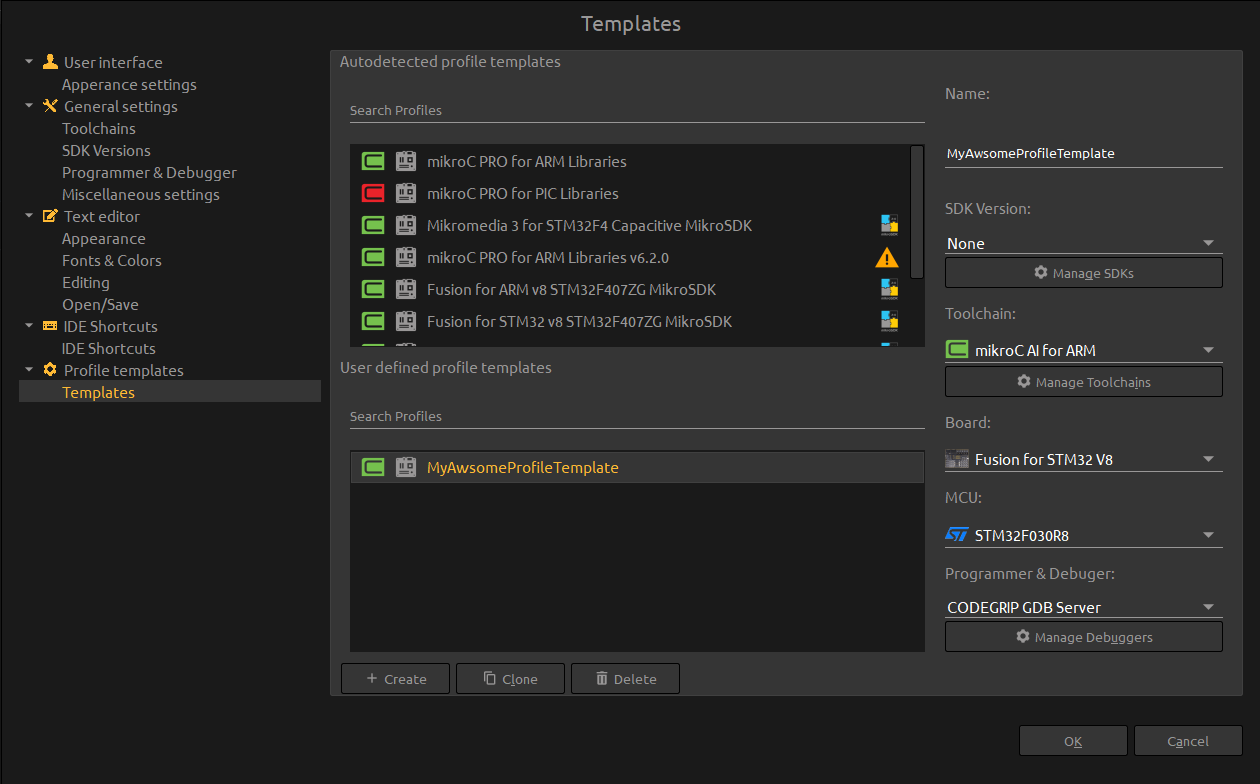Delete the selected profile template
This screenshot has height=784, width=1260.
(x=625, y=679)
